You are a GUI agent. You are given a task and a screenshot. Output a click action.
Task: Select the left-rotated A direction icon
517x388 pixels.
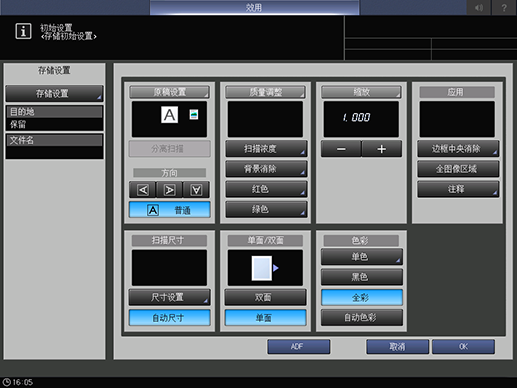point(143,190)
